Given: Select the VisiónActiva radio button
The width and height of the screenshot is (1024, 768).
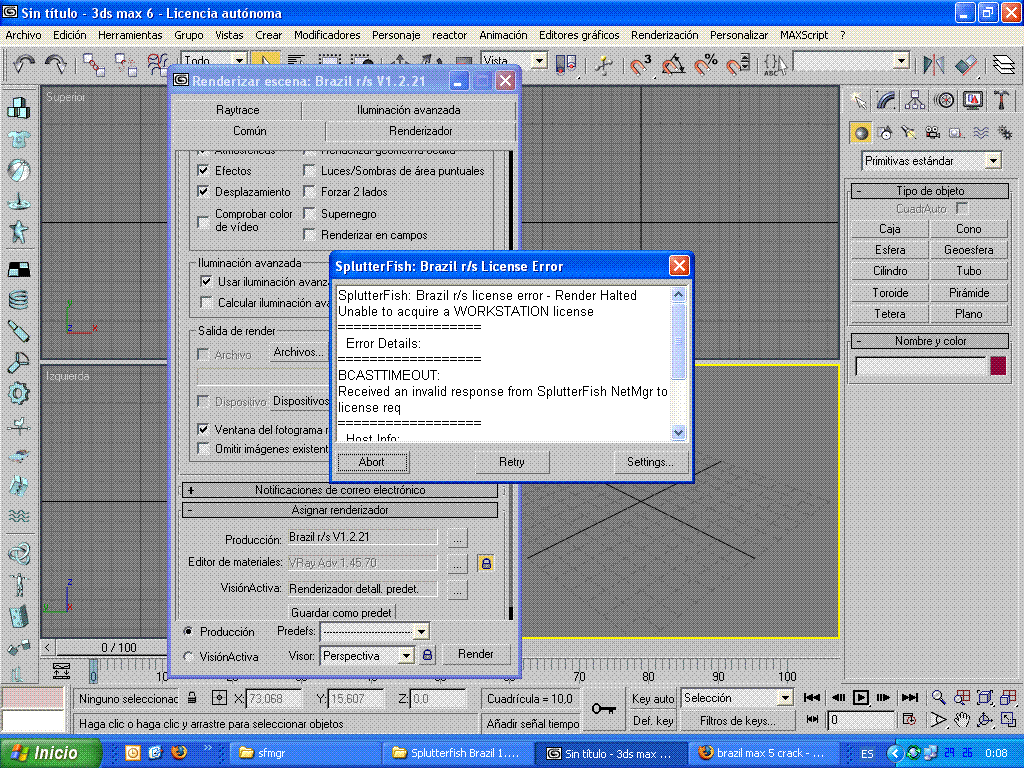Looking at the screenshot, I should click(x=188, y=656).
